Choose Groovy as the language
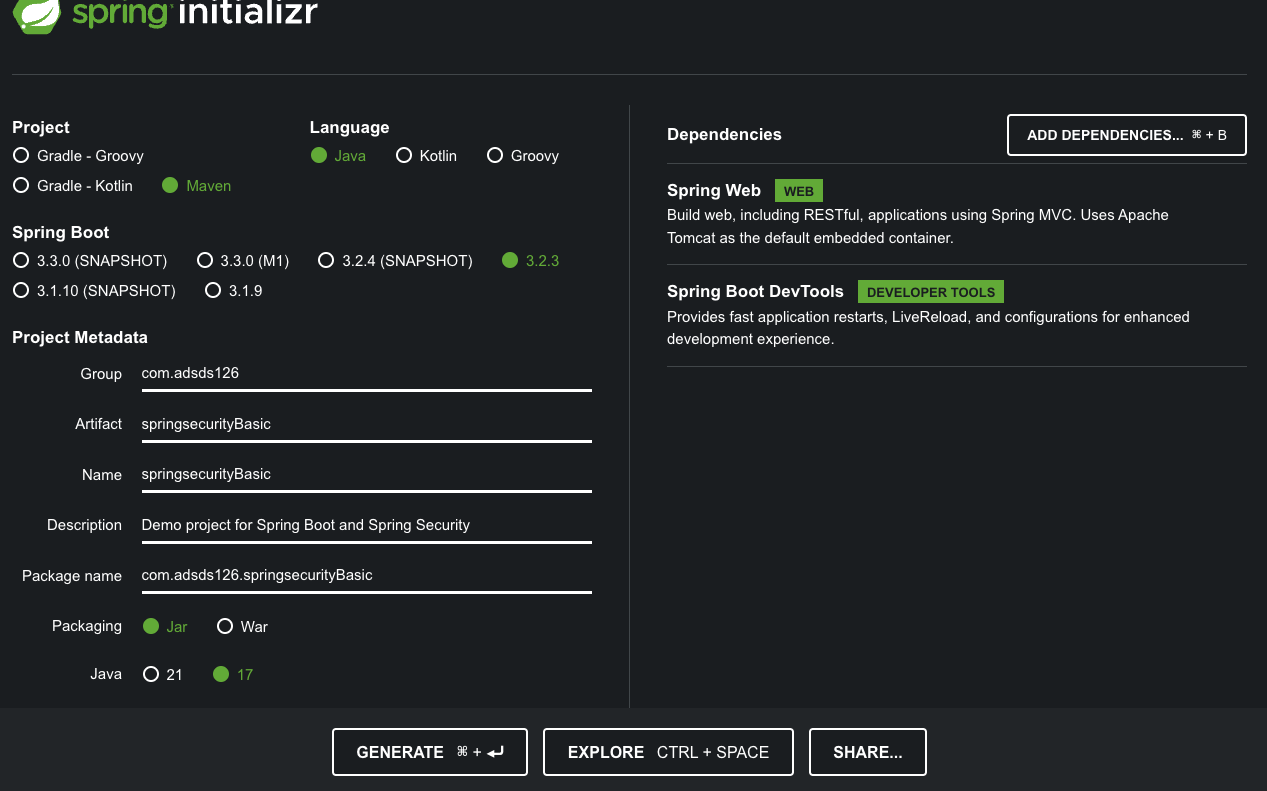Viewport: 1267px width, 791px height. (522, 156)
